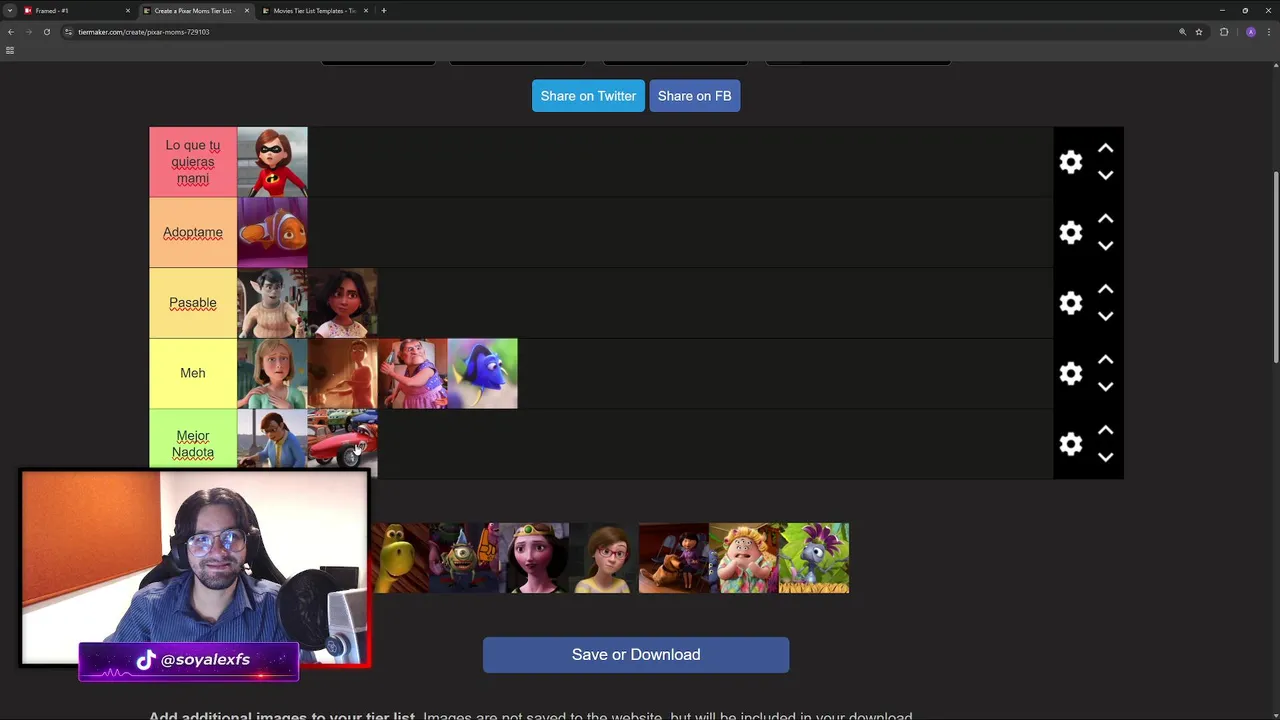The width and height of the screenshot is (1280, 720).
Task: Click the page vertical scrollbar
Action: pyautogui.click(x=1276, y=268)
